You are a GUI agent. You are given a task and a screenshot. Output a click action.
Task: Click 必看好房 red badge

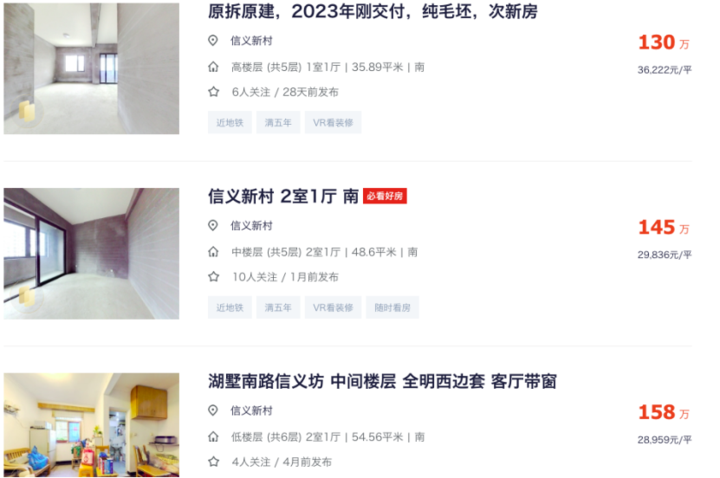[385, 196]
